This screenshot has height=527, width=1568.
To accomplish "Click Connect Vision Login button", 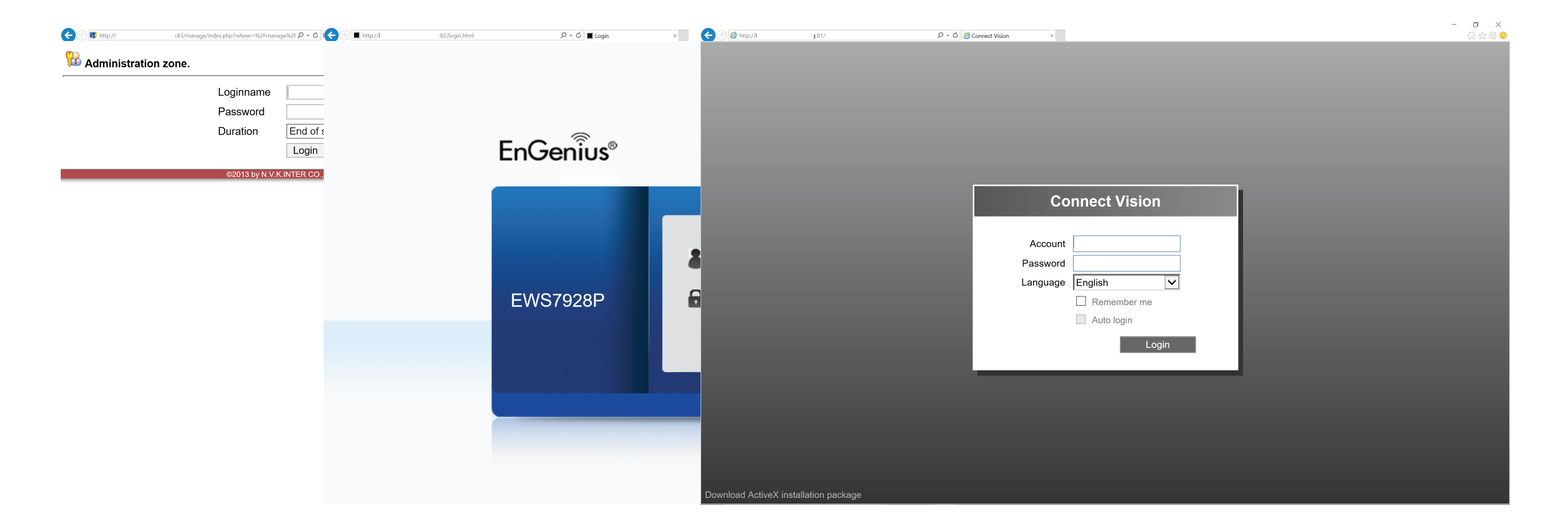I will click(1158, 344).
